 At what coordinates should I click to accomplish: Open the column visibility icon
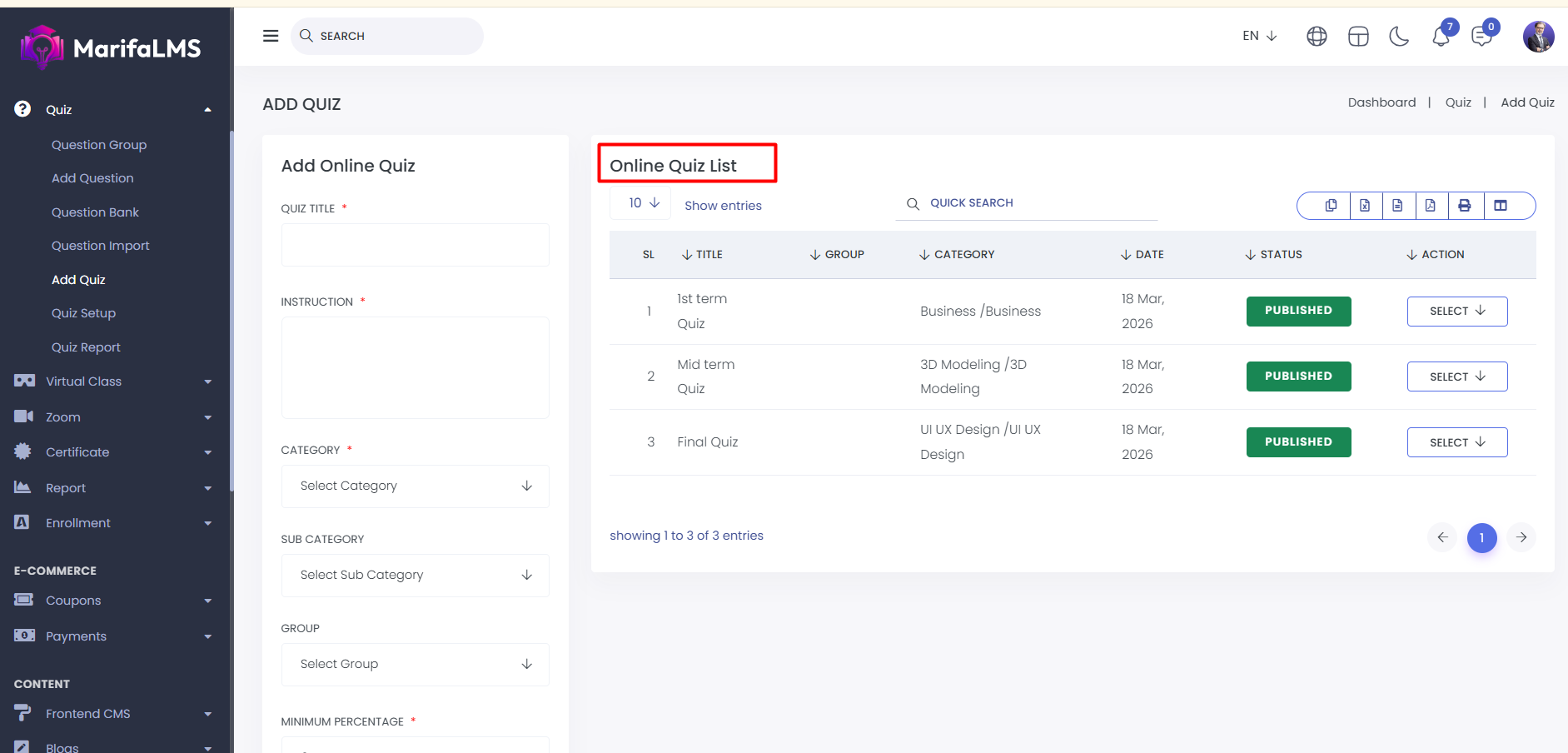tap(1501, 206)
